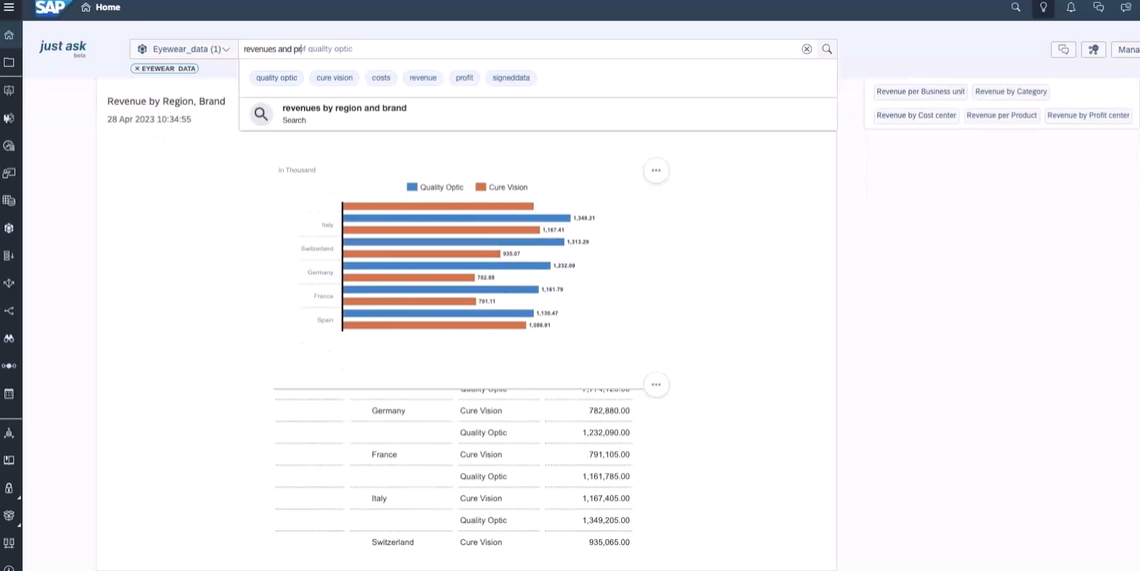Open the padlock Security icon in sidebar
The height and width of the screenshot is (571, 1140).
point(9,488)
